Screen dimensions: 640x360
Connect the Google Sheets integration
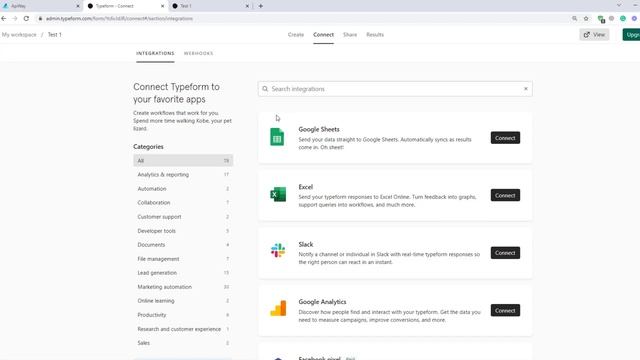pyautogui.click(x=505, y=138)
